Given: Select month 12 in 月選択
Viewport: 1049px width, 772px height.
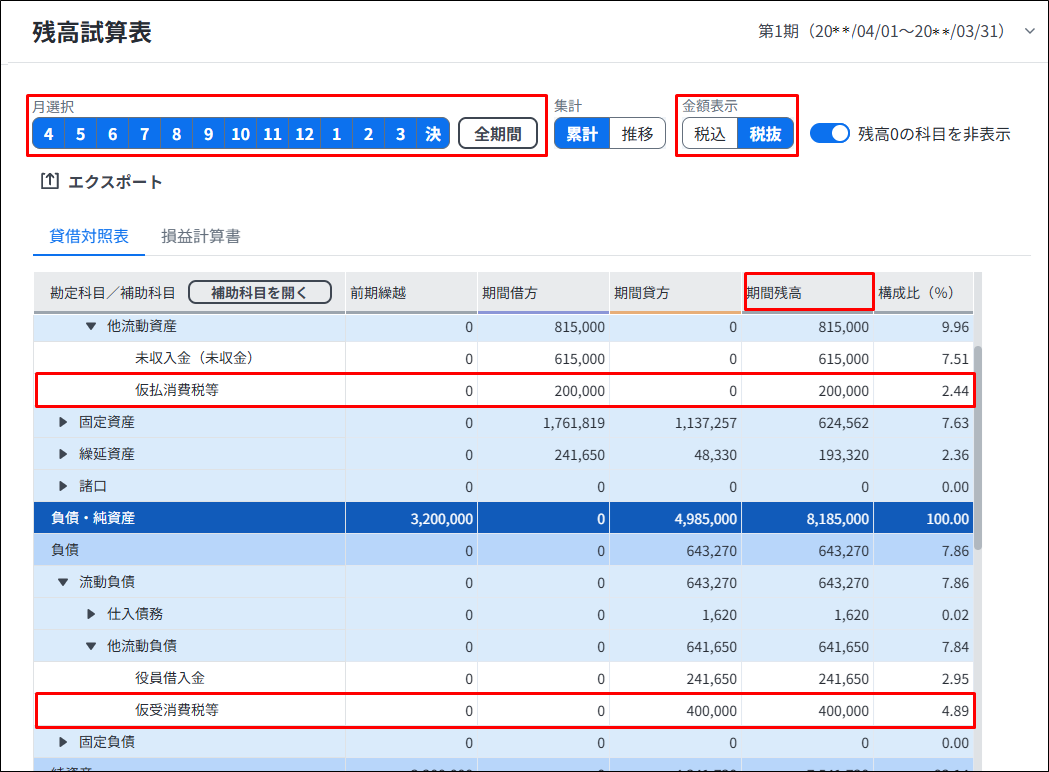Looking at the screenshot, I should coord(304,134).
